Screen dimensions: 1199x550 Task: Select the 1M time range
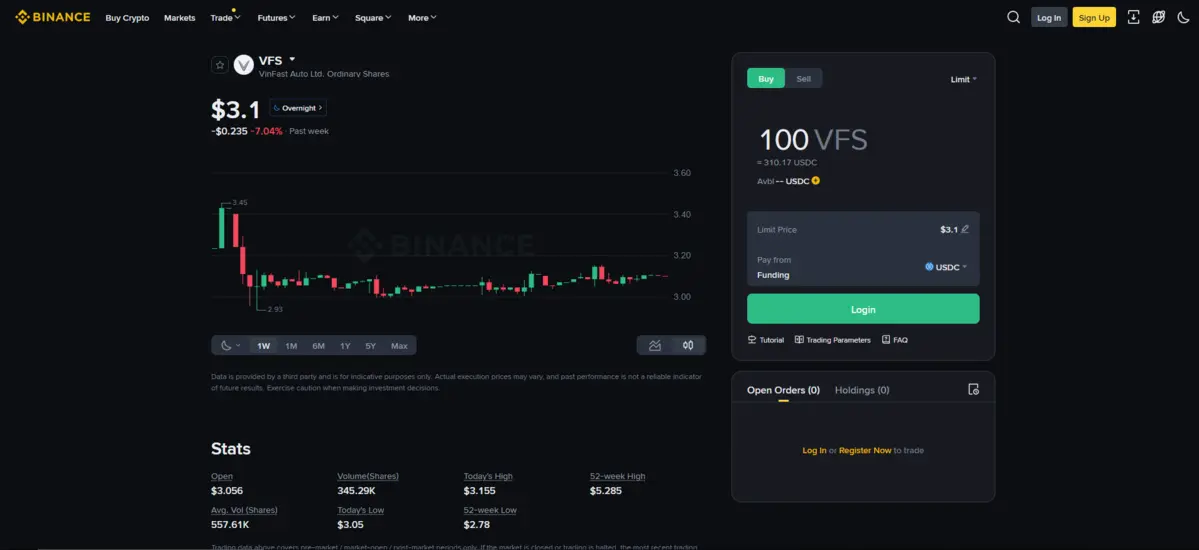click(x=291, y=346)
